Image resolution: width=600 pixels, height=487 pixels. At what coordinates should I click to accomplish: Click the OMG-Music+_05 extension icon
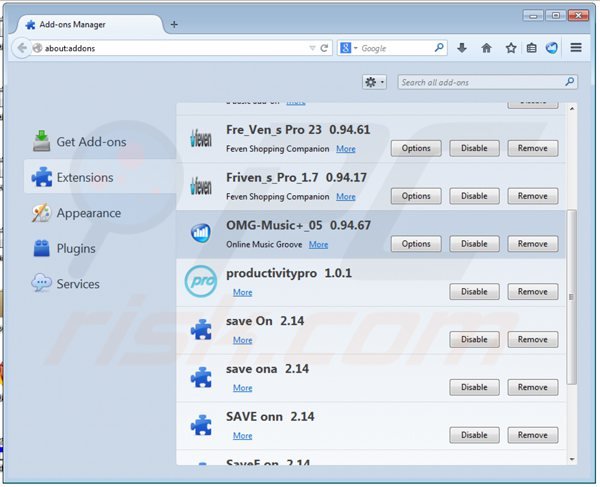201,234
